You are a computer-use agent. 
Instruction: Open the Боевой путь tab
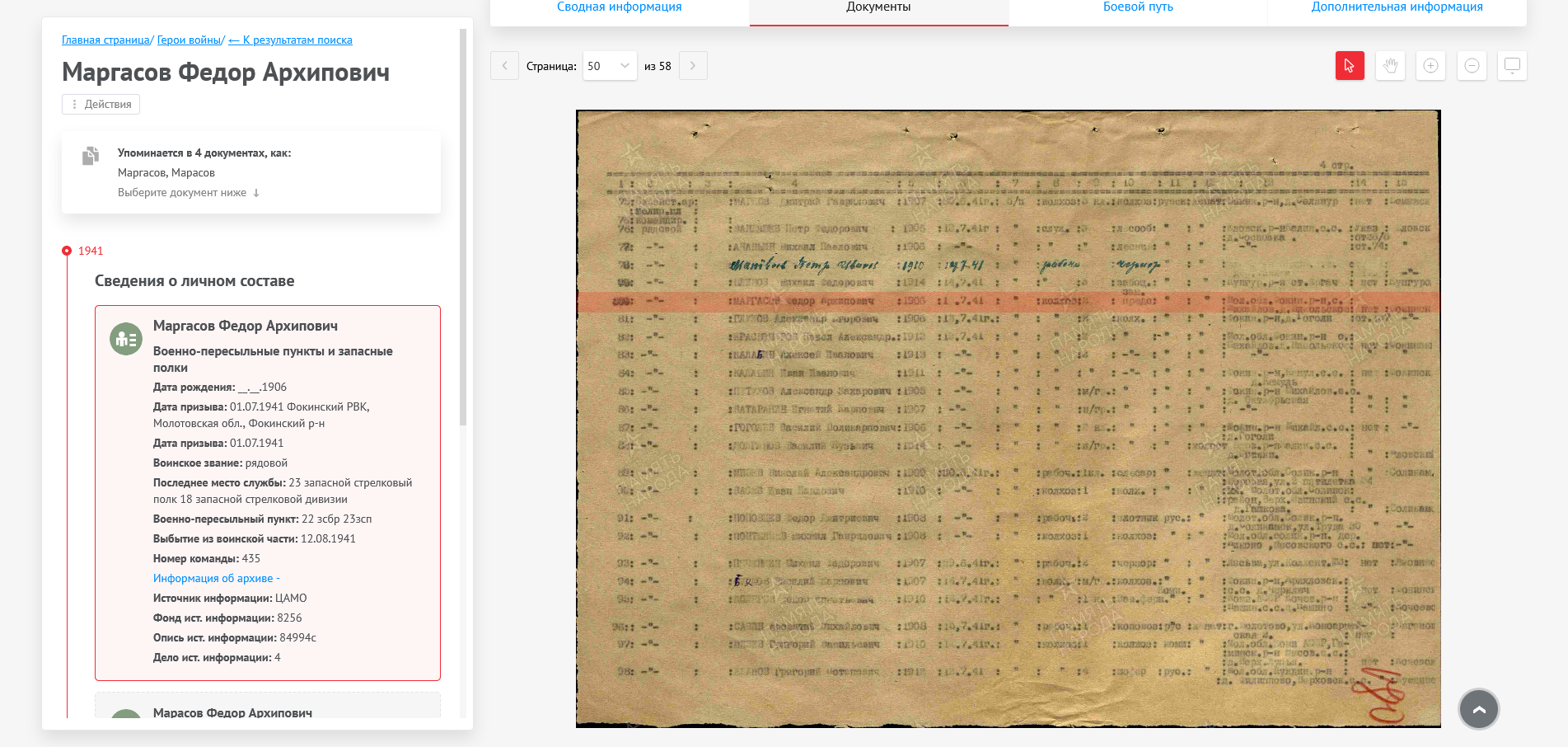click(x=1137, y=7)
